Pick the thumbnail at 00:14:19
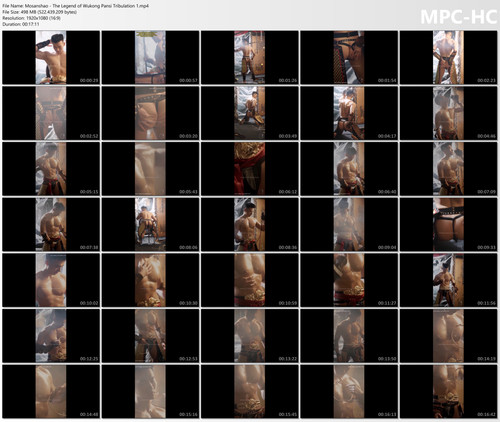The height and width of the screenshot is (422, 500). point(448,336)
